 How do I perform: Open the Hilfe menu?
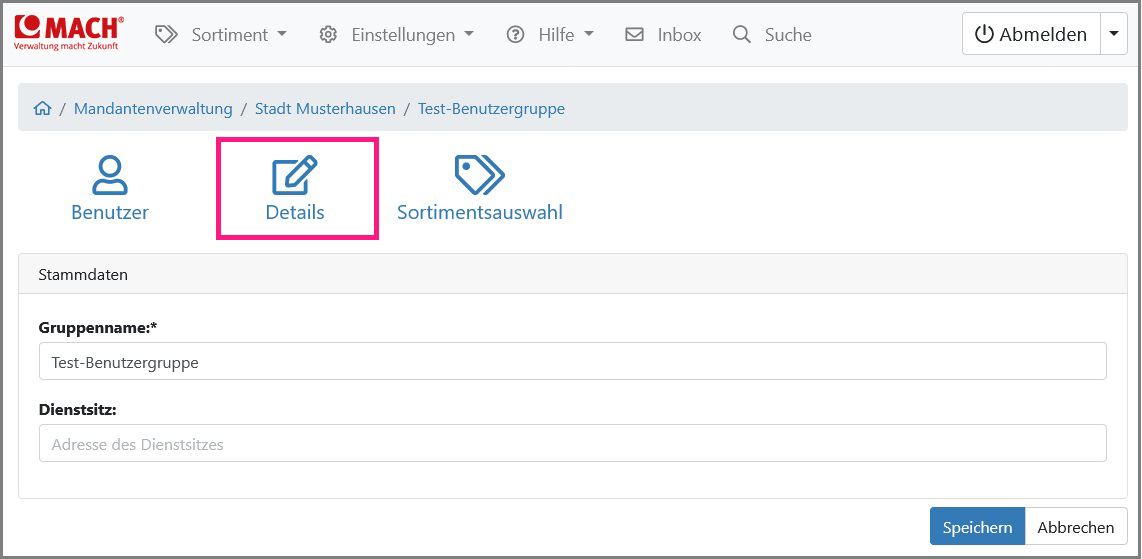click(x=550, y=34)
